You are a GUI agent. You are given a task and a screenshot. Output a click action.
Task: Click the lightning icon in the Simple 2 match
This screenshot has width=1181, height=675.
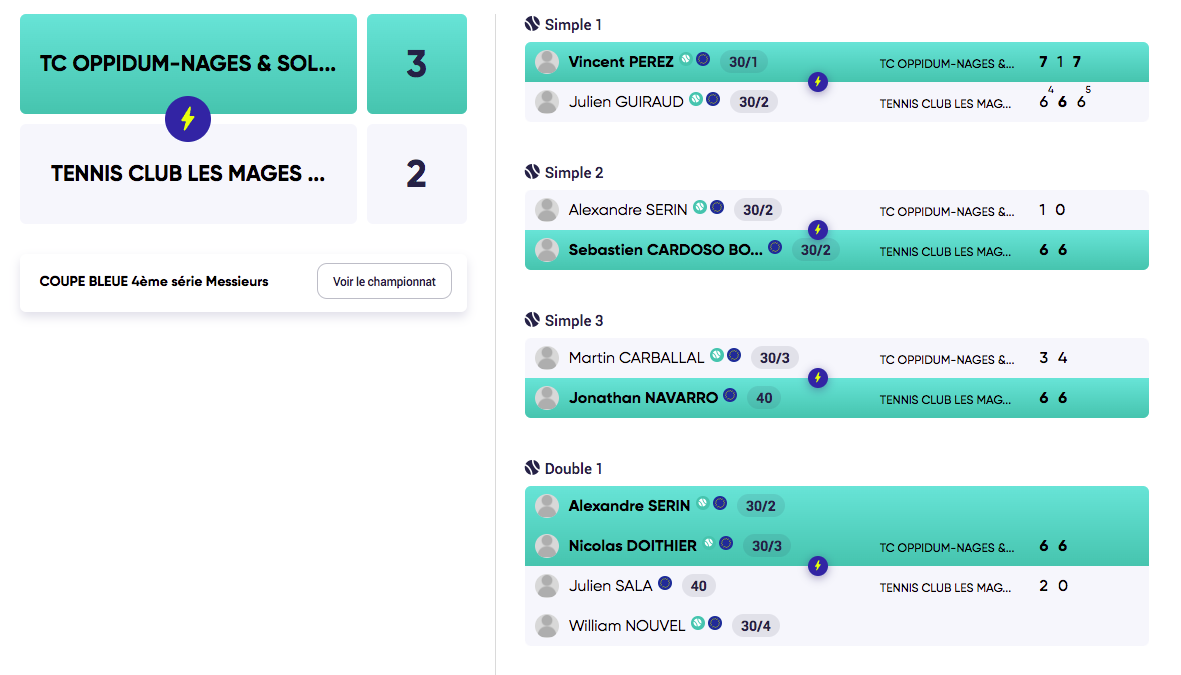pos(818,230)
